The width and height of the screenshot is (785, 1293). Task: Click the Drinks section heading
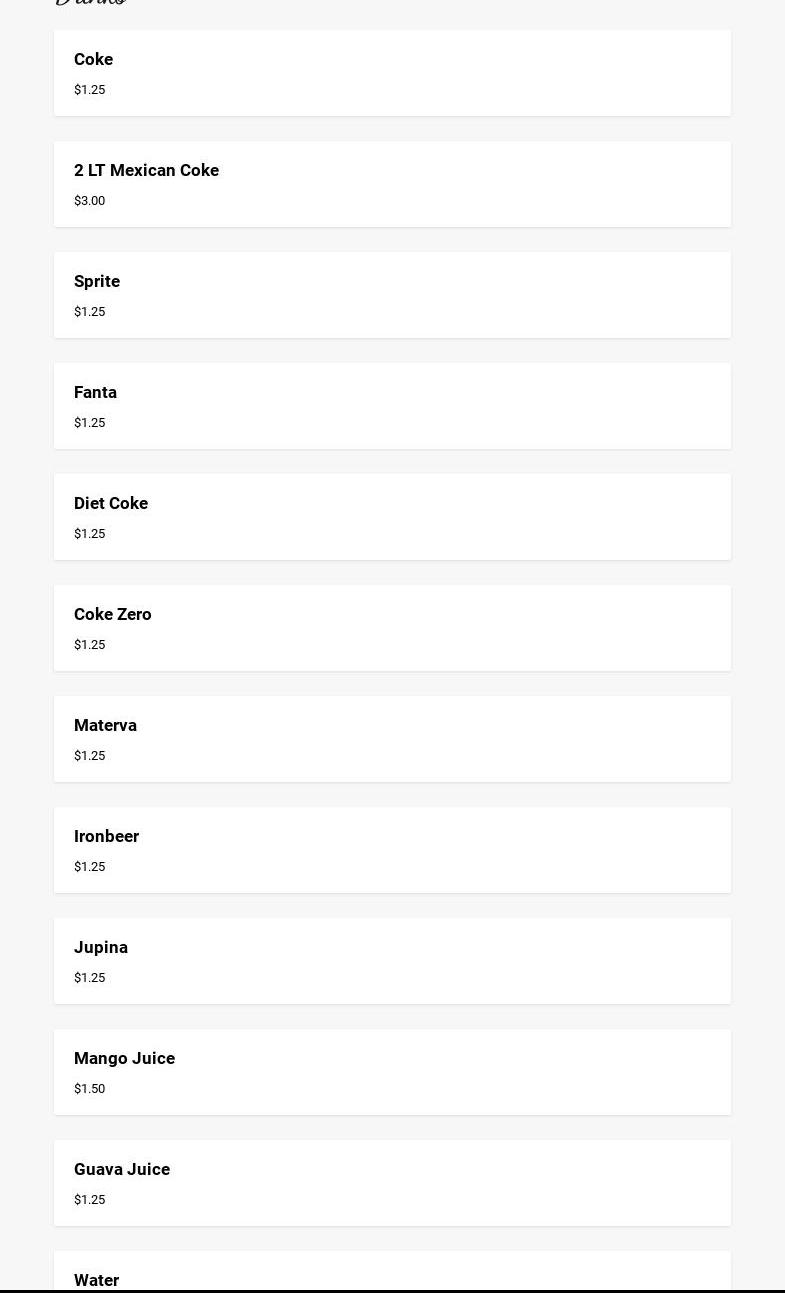tap(90, 3)
